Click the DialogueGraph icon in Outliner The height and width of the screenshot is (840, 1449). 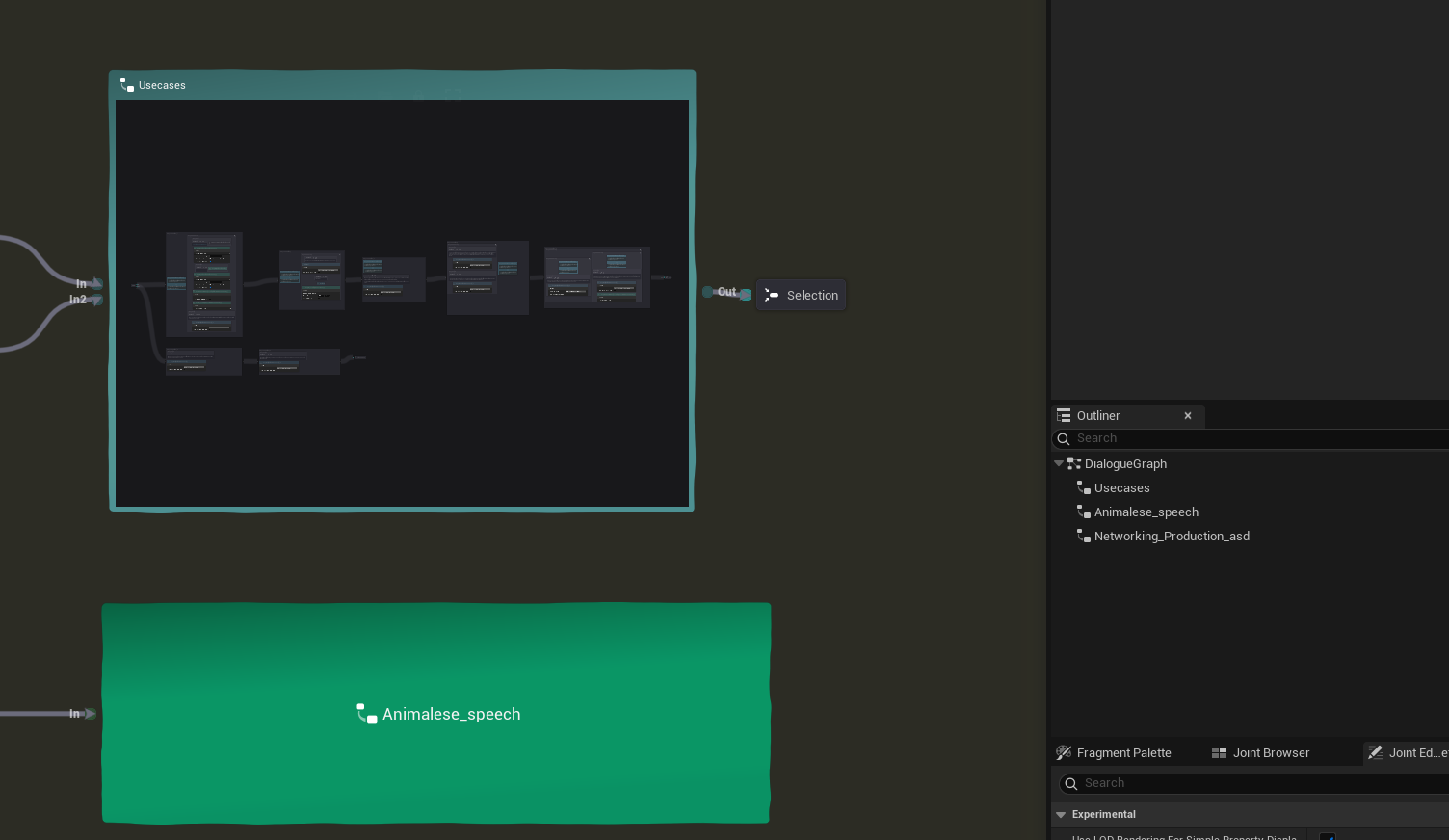[1074, 463]
